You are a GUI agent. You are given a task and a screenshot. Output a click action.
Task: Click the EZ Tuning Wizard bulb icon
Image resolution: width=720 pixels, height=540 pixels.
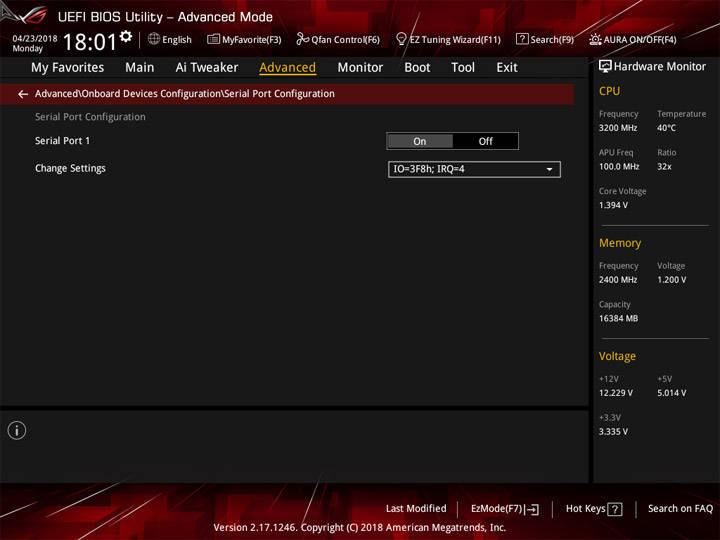click(401, 39)
